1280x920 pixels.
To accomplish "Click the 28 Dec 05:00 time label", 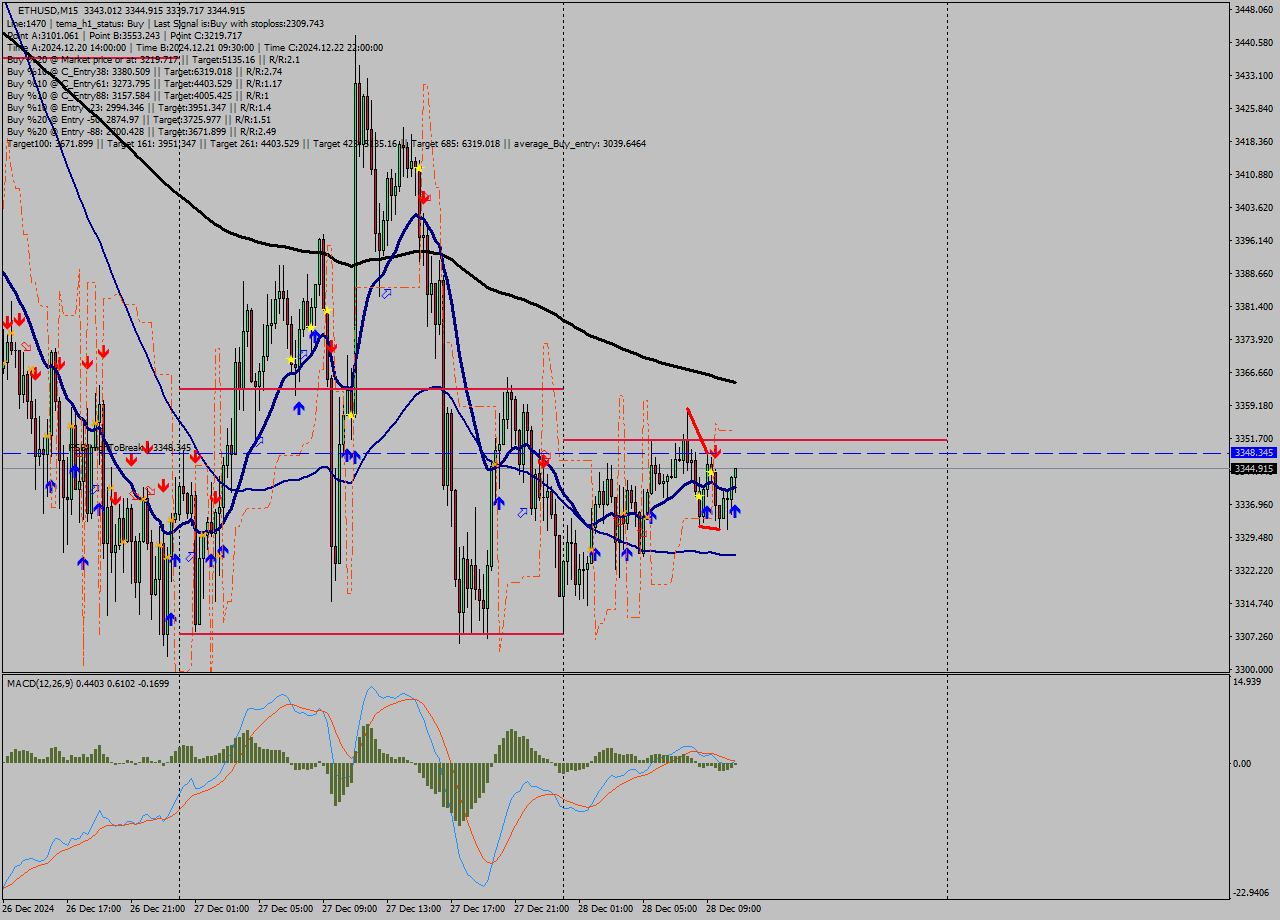I will [669, 909].
